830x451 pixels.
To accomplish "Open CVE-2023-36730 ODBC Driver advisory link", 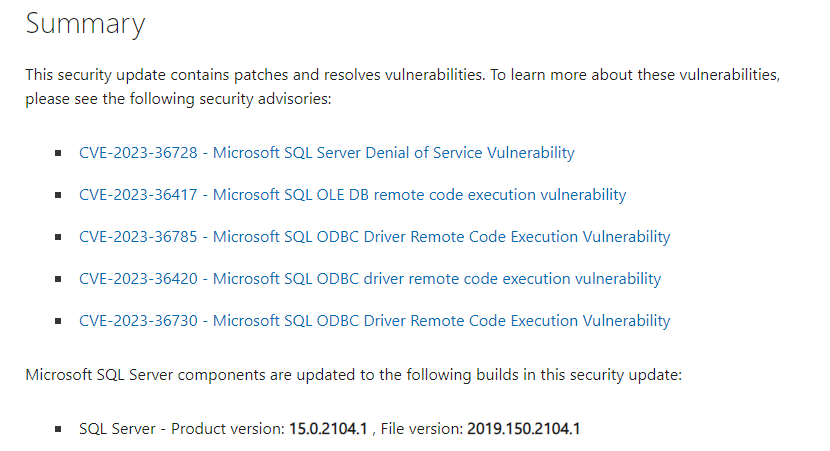I will click(375, 321).
